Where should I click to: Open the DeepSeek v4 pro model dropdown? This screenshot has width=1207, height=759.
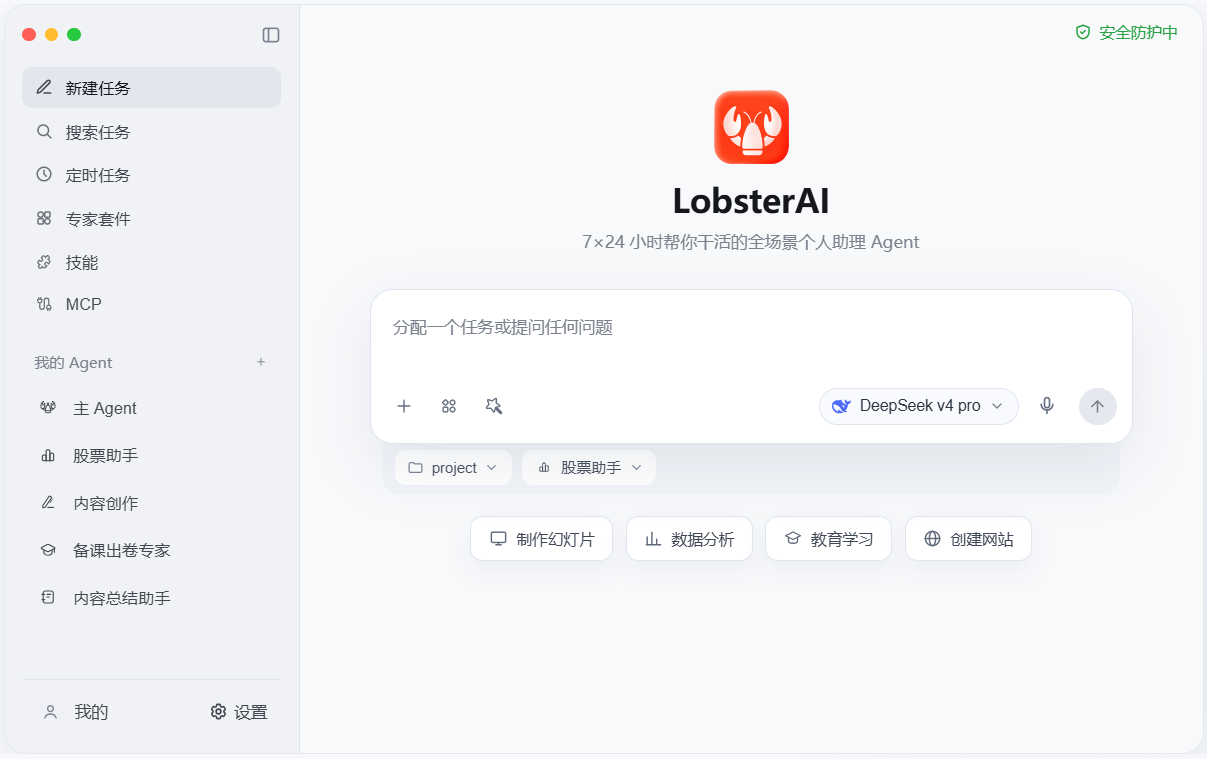[919, 406]
